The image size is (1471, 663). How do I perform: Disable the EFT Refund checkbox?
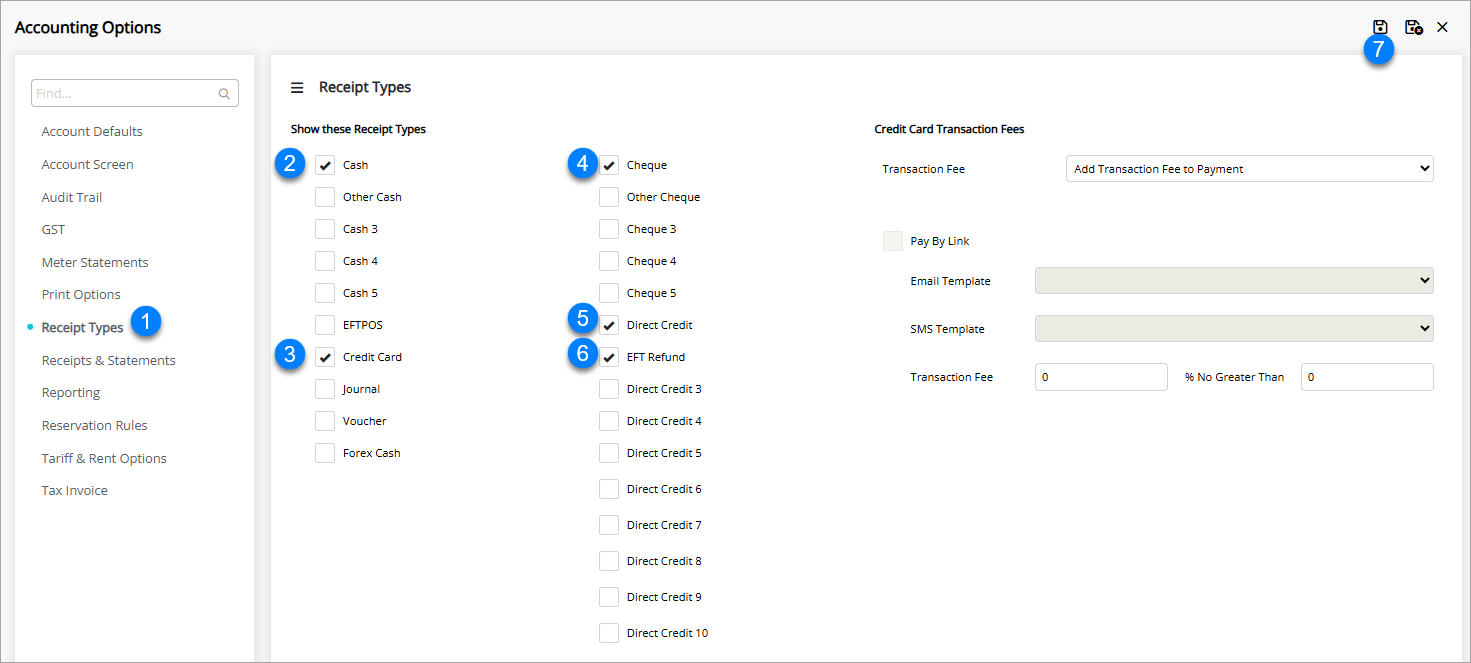pos(609,357)
